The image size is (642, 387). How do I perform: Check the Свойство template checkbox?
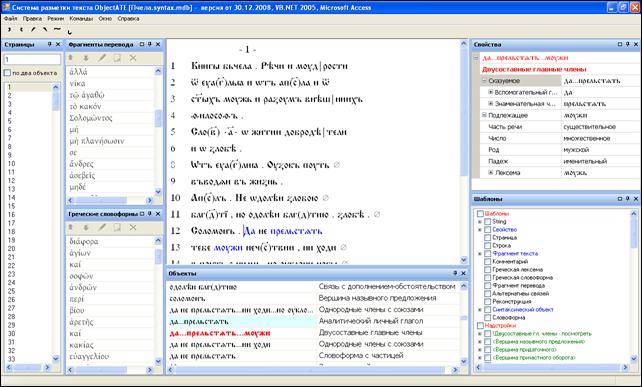click(x=487, y=230)
